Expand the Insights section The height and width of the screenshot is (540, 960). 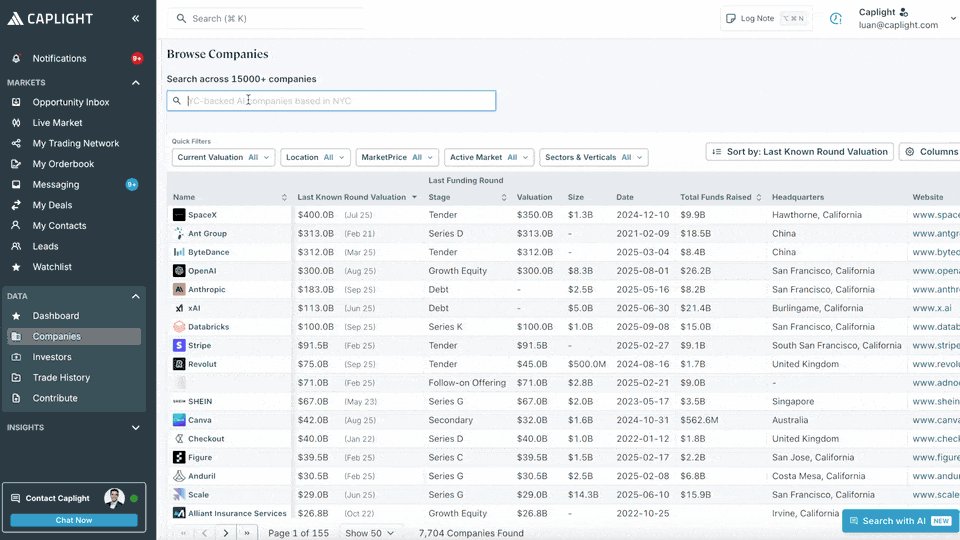coord(136,427)
